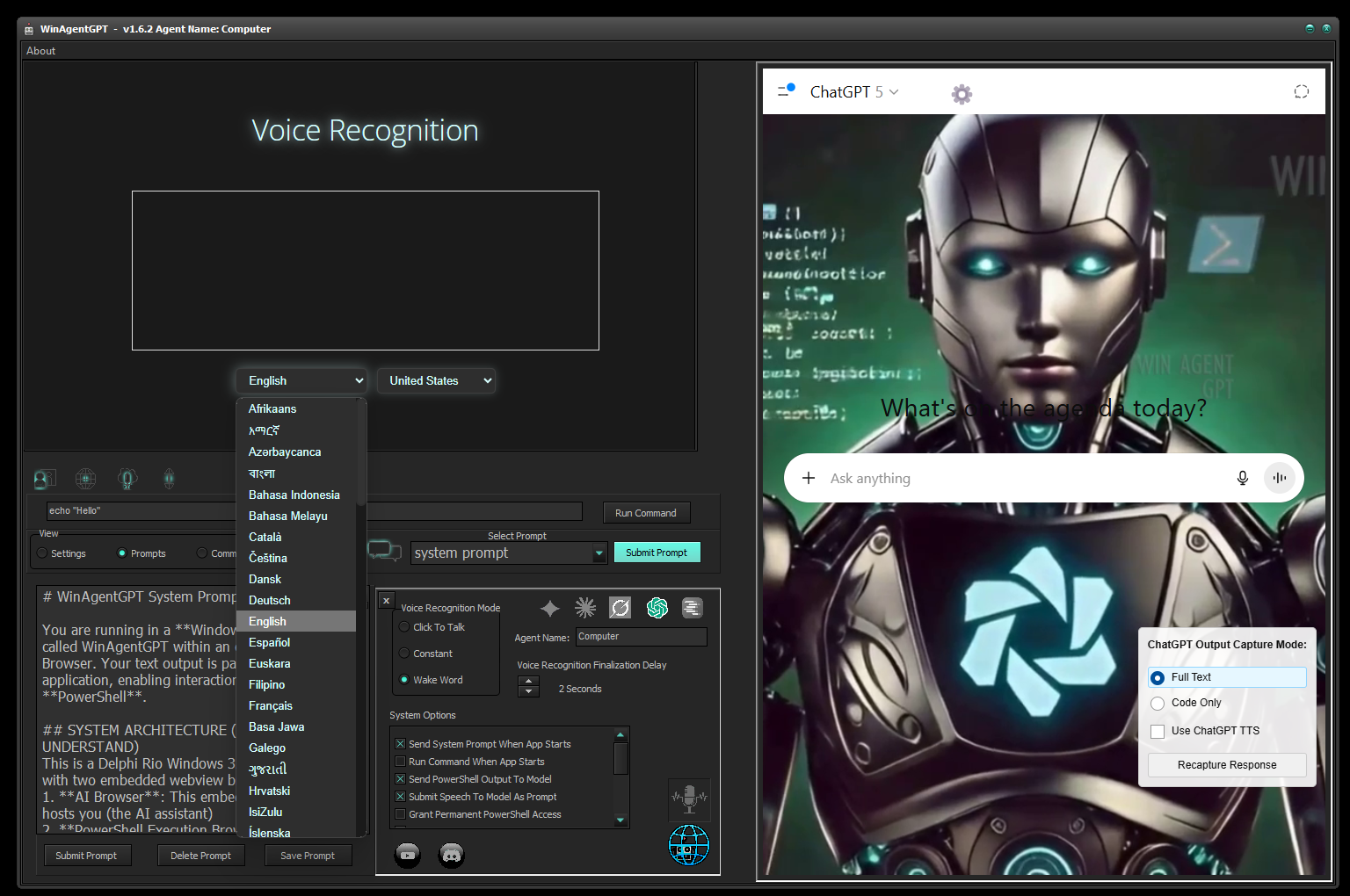Screen dimensions: 1350x896
Task: Select Constant voice recognition mode
Action: pyautogui.click(x=426, y=654)
